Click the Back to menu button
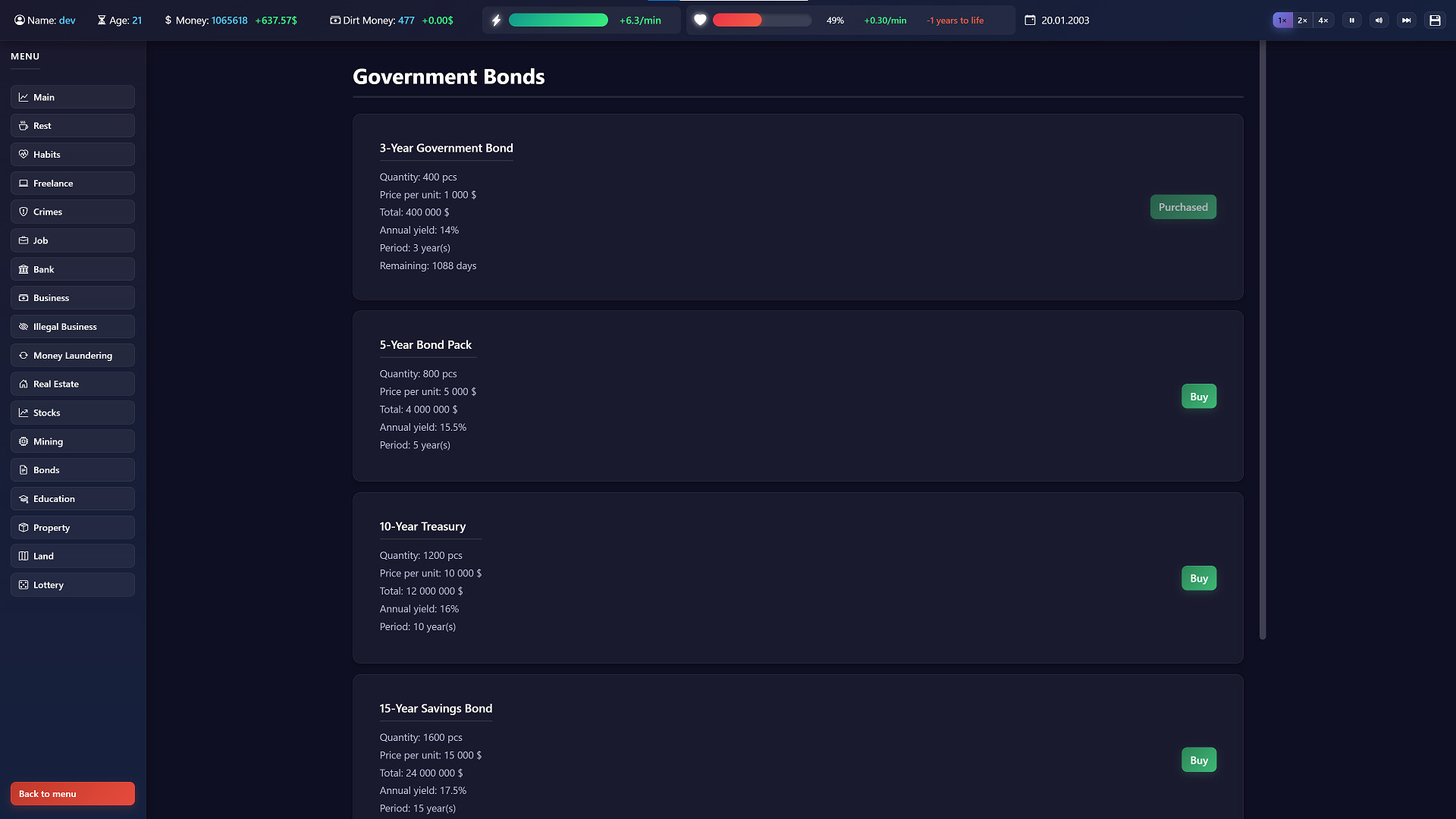Viewport: 1456px width, 819px height. pos(73,794)
